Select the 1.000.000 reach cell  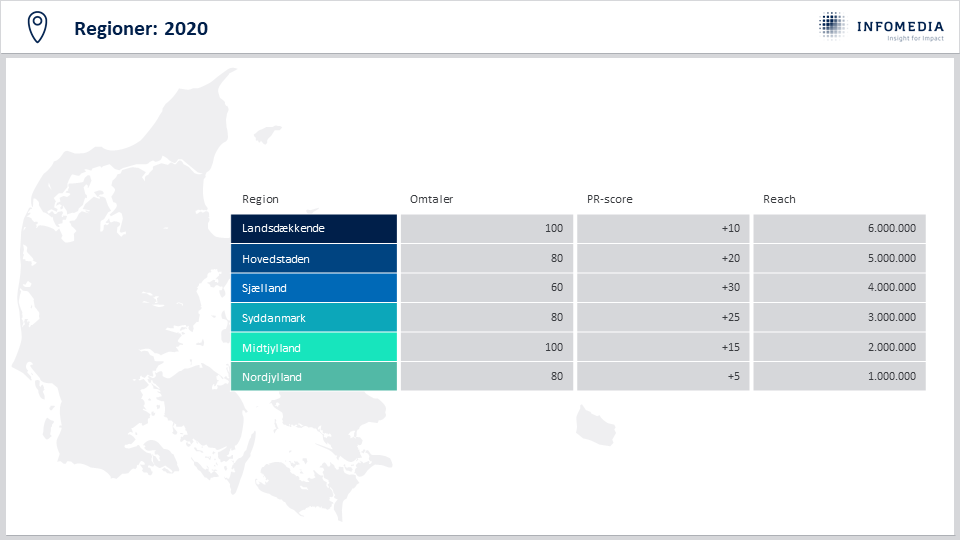pos(839,377)
